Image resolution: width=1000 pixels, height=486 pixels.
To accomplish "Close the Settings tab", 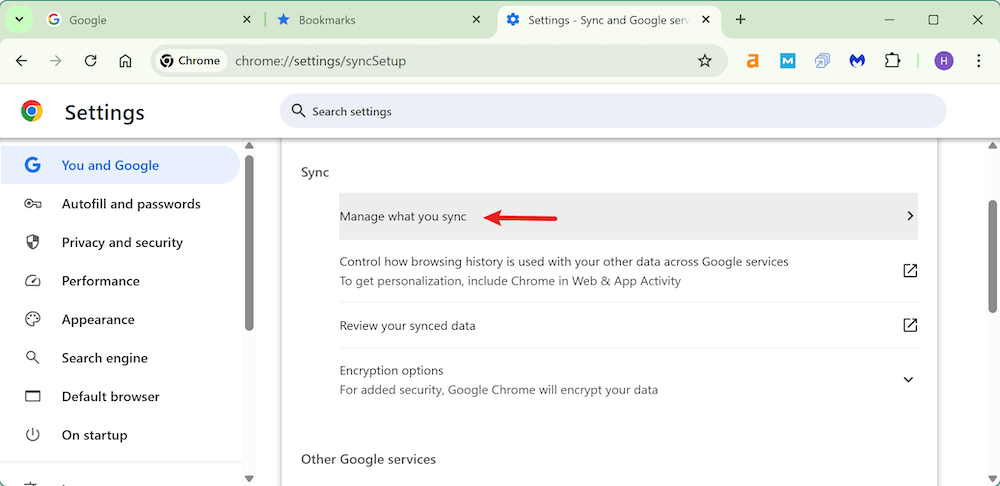I will (x=705, y=20).
